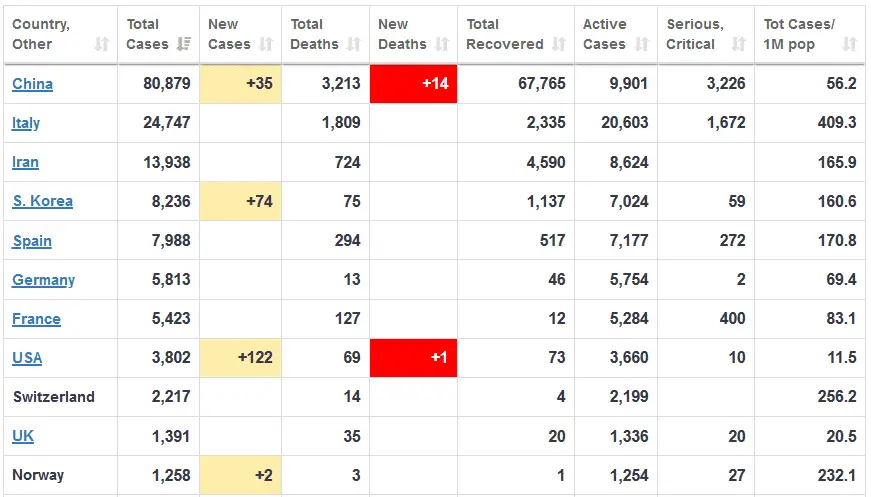
Task: Sort by Total Recovered arrows icon
Action: [559, 44]
